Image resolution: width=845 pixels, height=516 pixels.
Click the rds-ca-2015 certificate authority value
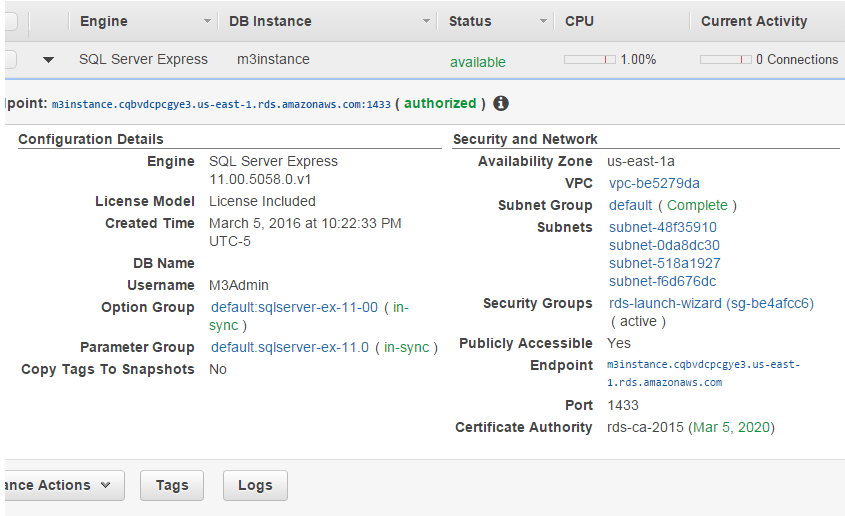(x=645, y=427)
